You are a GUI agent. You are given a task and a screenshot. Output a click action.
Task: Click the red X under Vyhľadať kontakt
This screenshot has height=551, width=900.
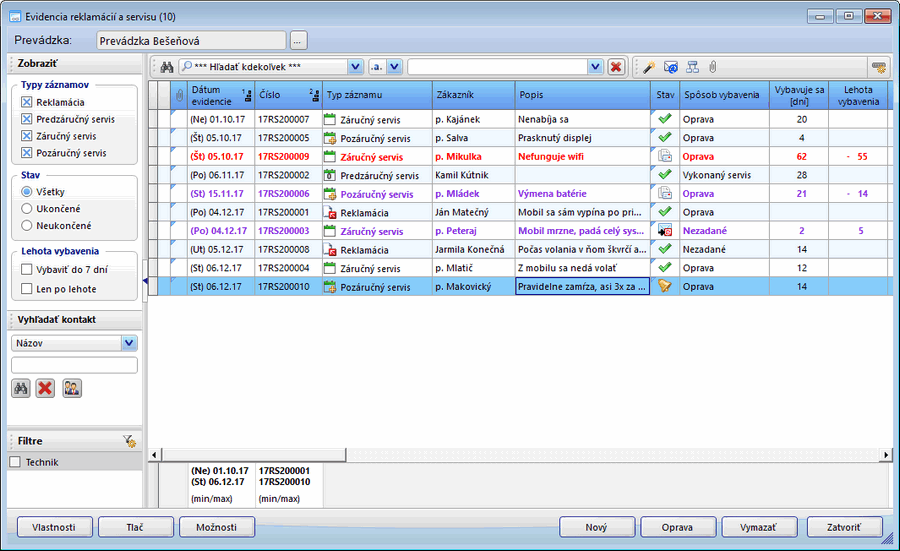pos(45,388)
